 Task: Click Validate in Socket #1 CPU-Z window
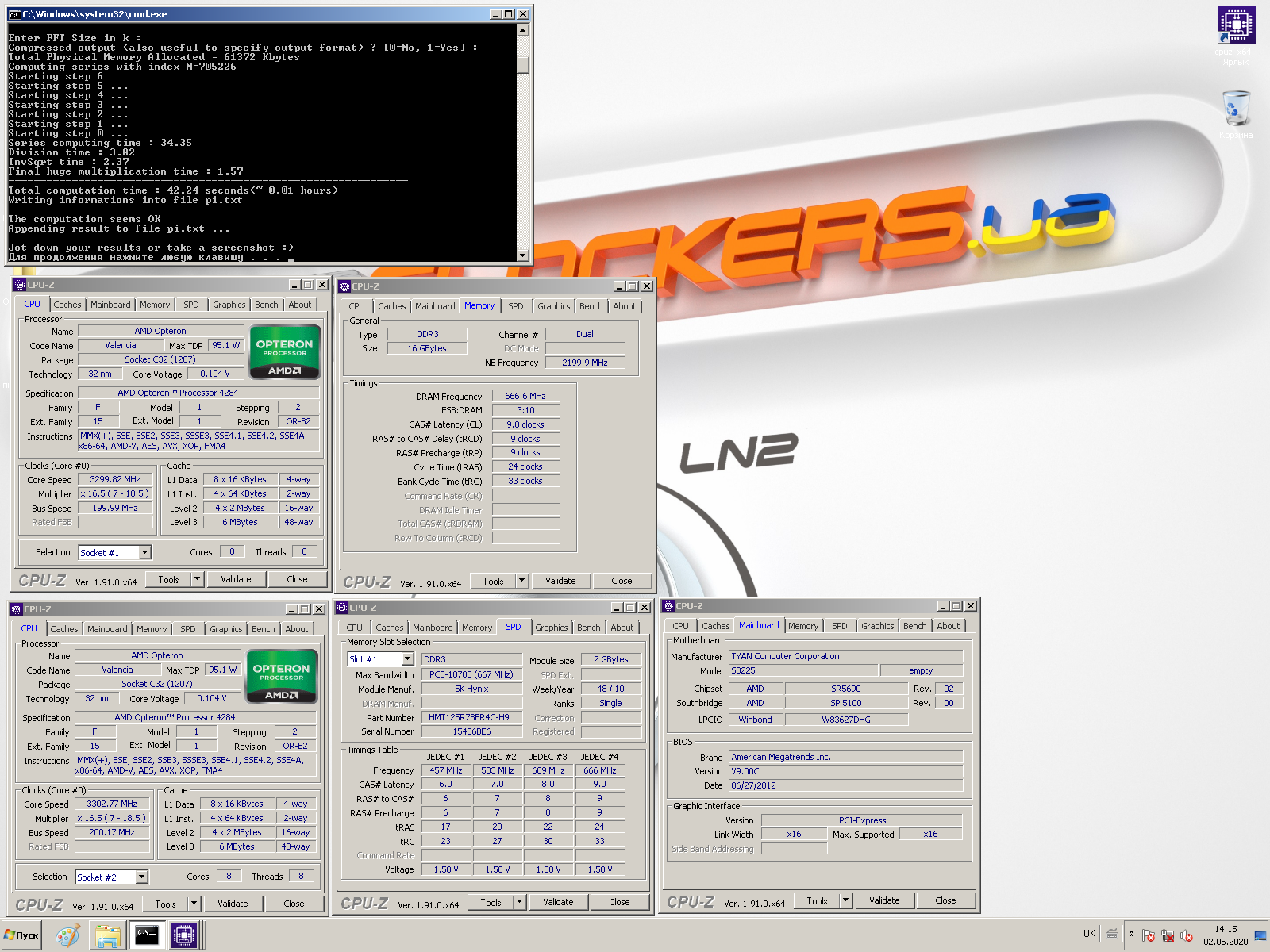236,579
